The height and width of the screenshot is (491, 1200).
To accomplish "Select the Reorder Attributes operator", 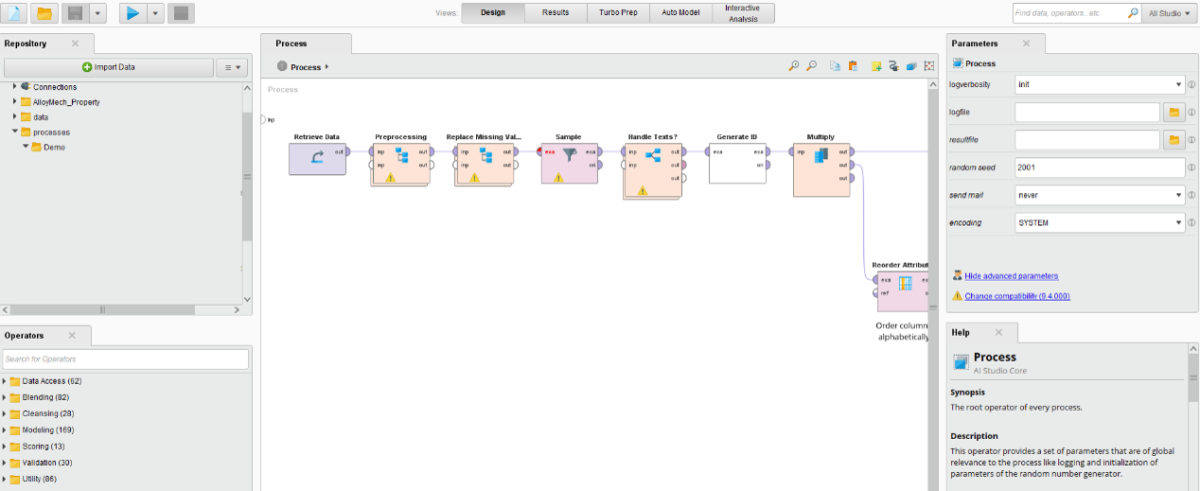I will [904, 290].
